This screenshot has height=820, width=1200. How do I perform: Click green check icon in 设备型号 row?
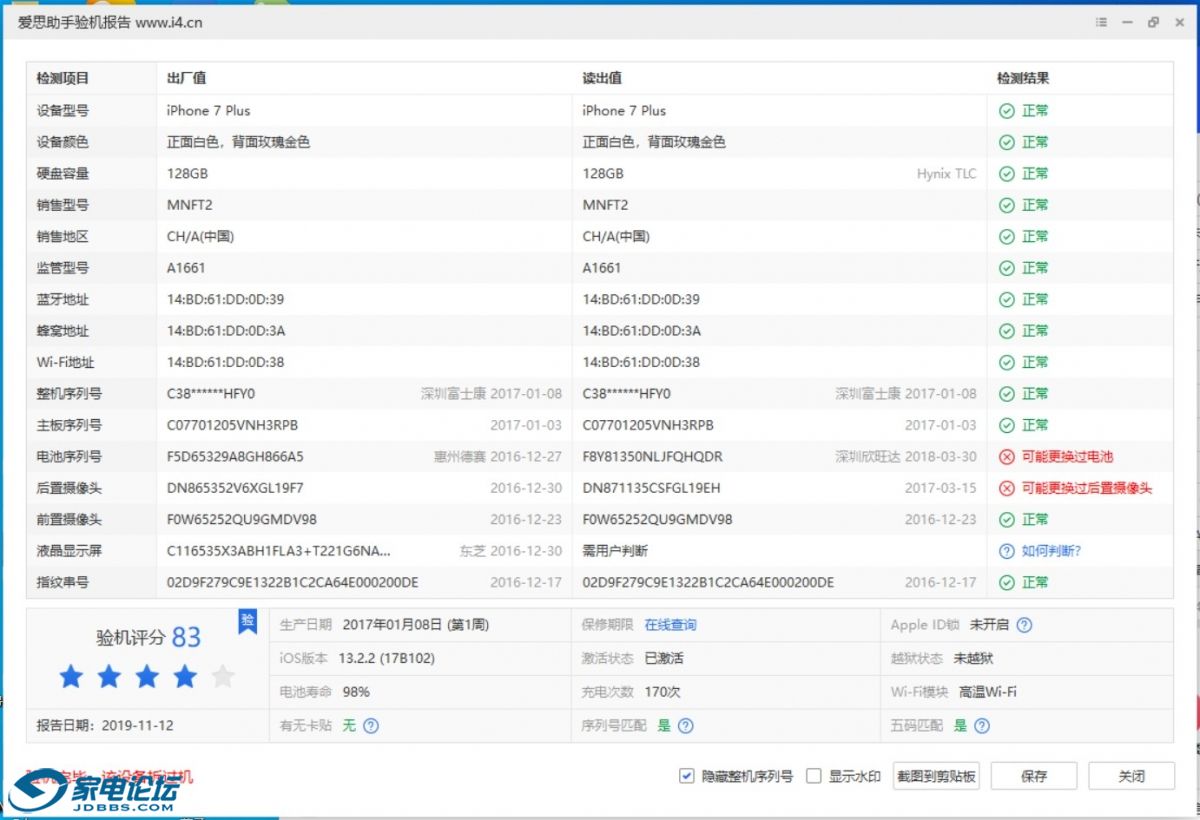pos(1007,111)
